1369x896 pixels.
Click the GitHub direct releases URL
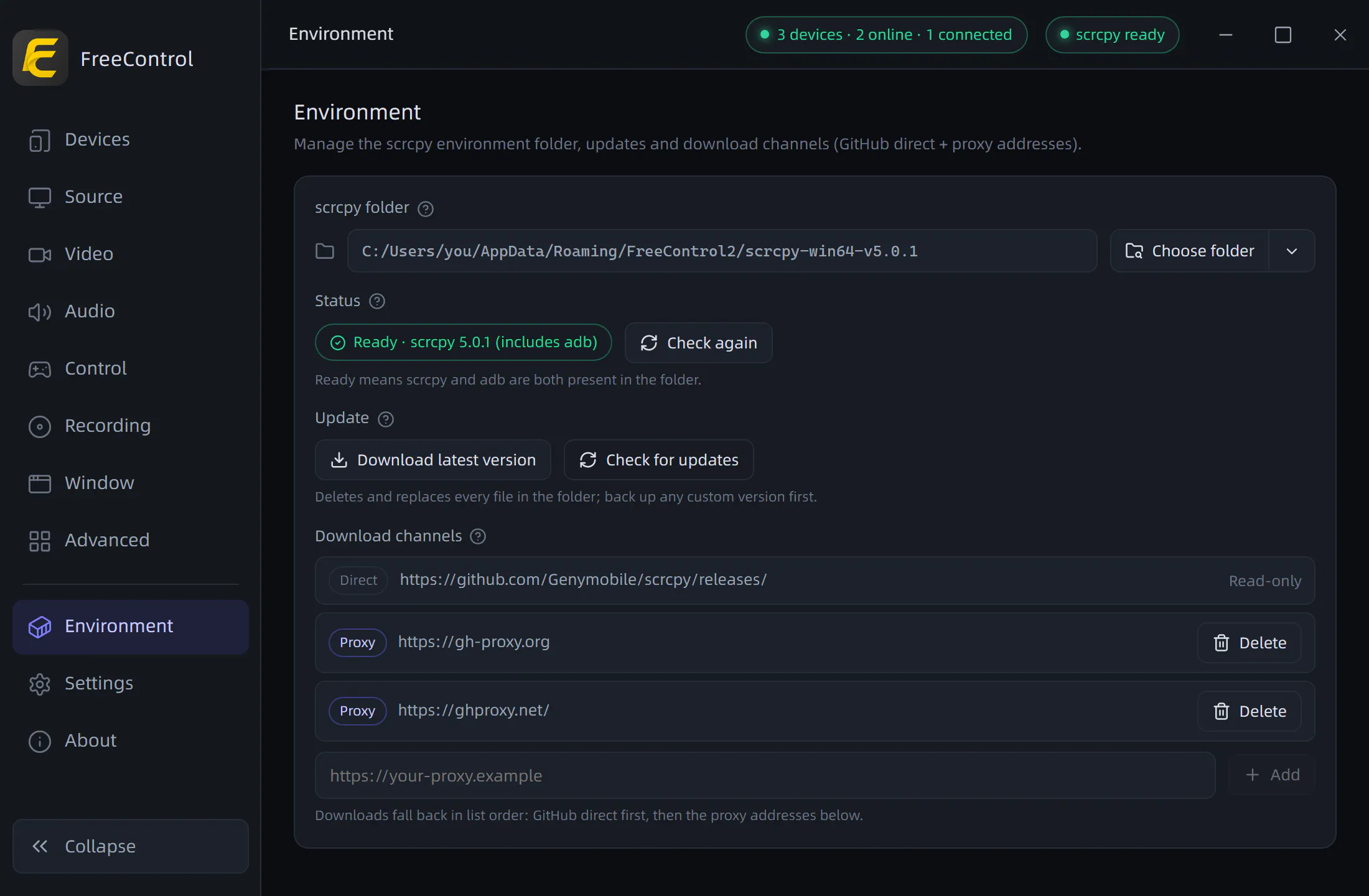coord(583,579)
